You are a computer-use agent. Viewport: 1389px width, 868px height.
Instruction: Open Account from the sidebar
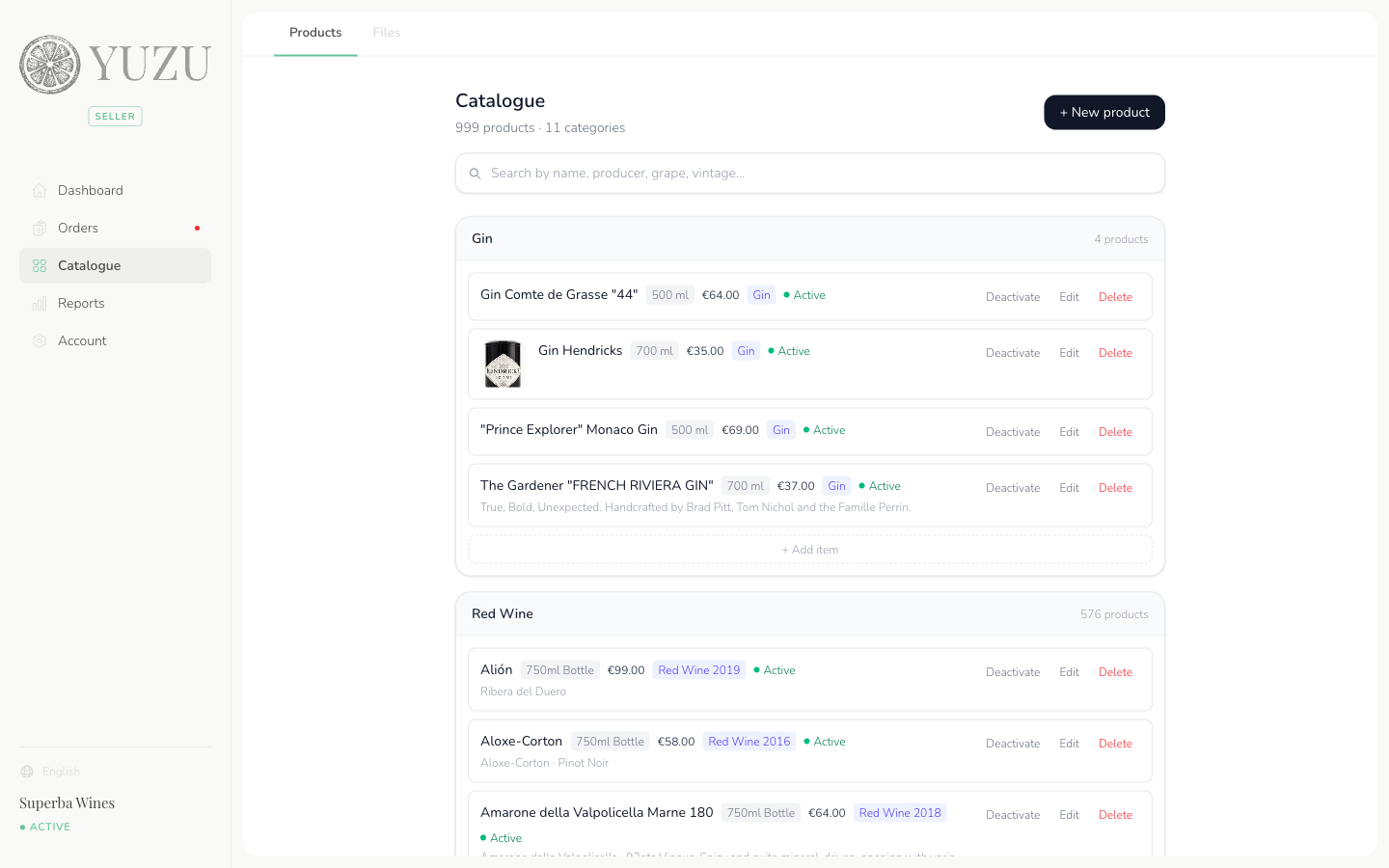tap(115, 341)
